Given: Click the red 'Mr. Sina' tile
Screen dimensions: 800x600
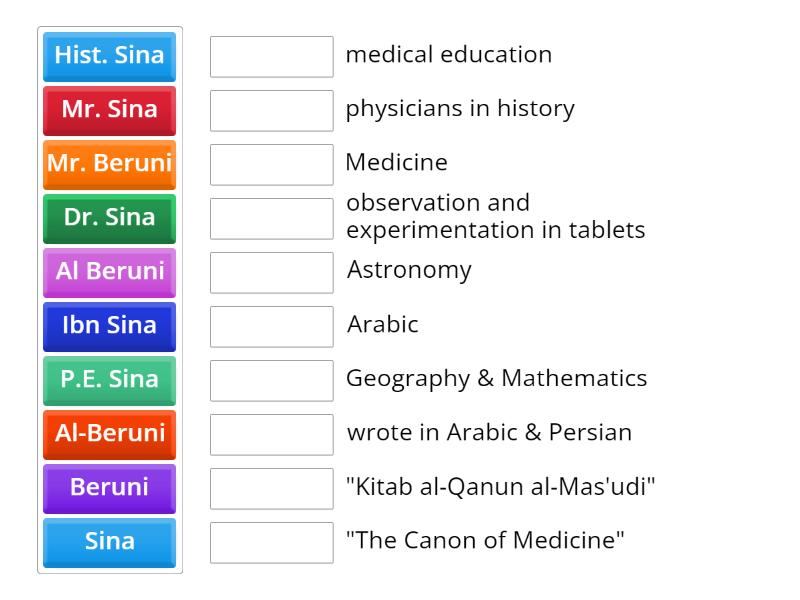Looking at the screenshot, I should click(109, 111).
